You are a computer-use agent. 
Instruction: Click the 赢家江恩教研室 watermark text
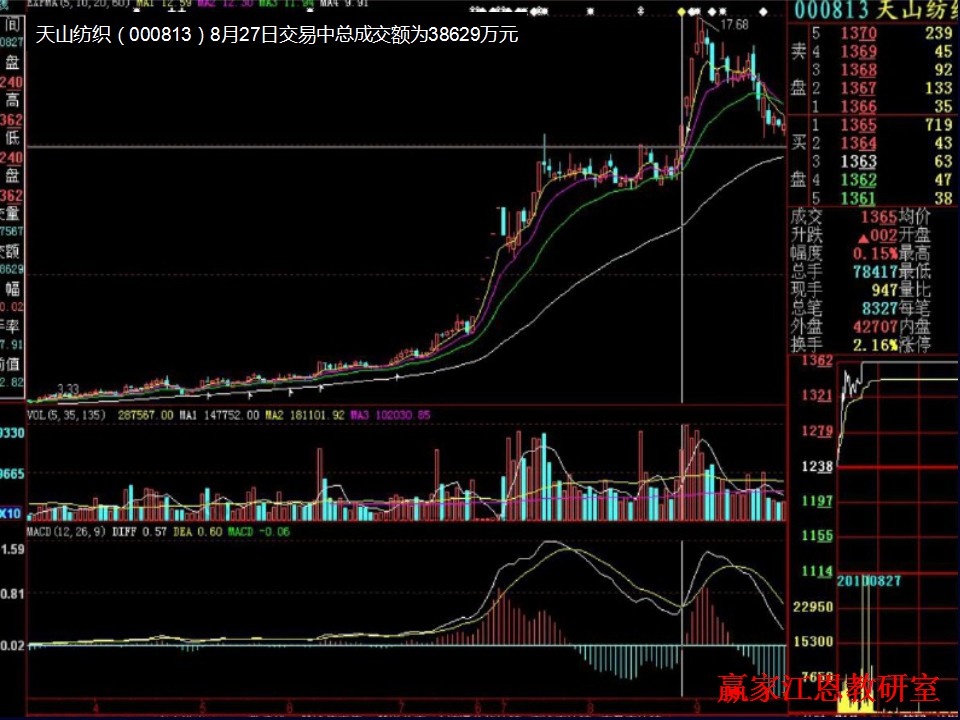(x=828, y=689)
